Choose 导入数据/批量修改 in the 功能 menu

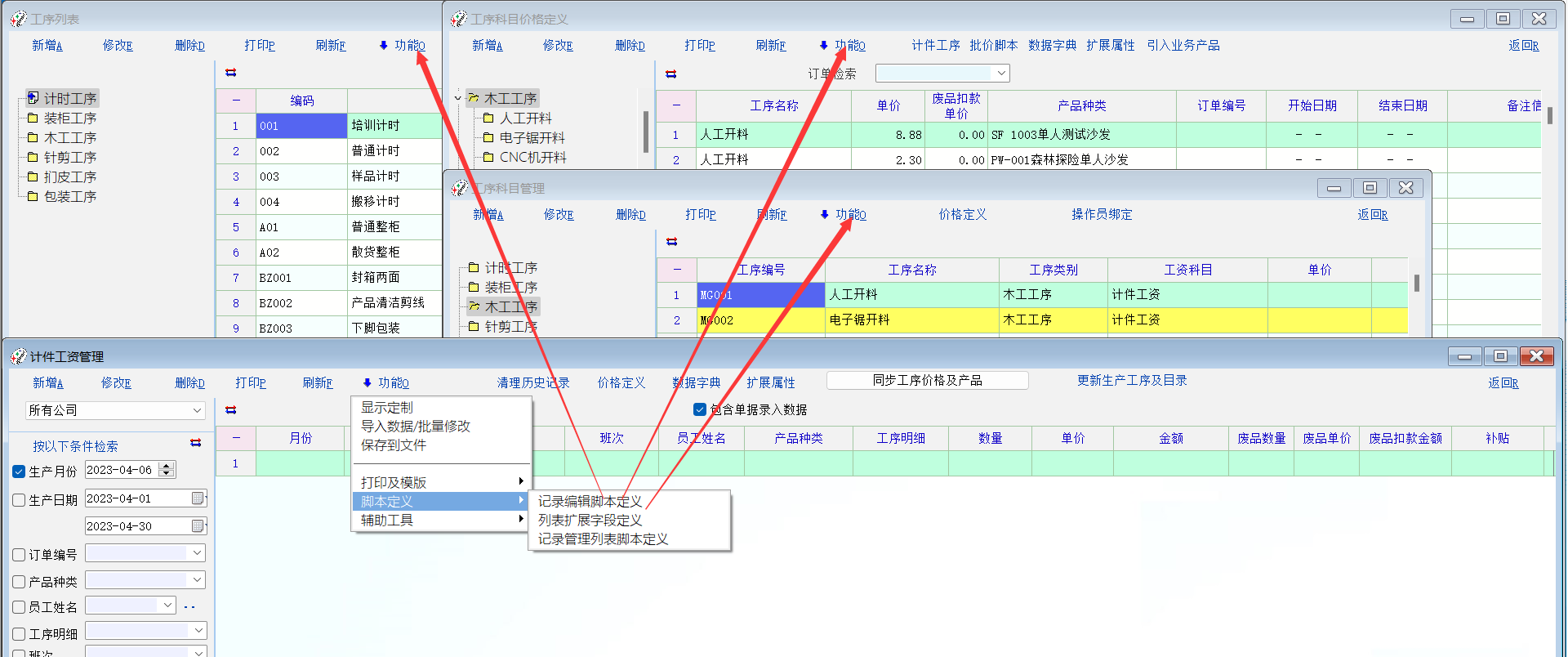tap(416, 427)
